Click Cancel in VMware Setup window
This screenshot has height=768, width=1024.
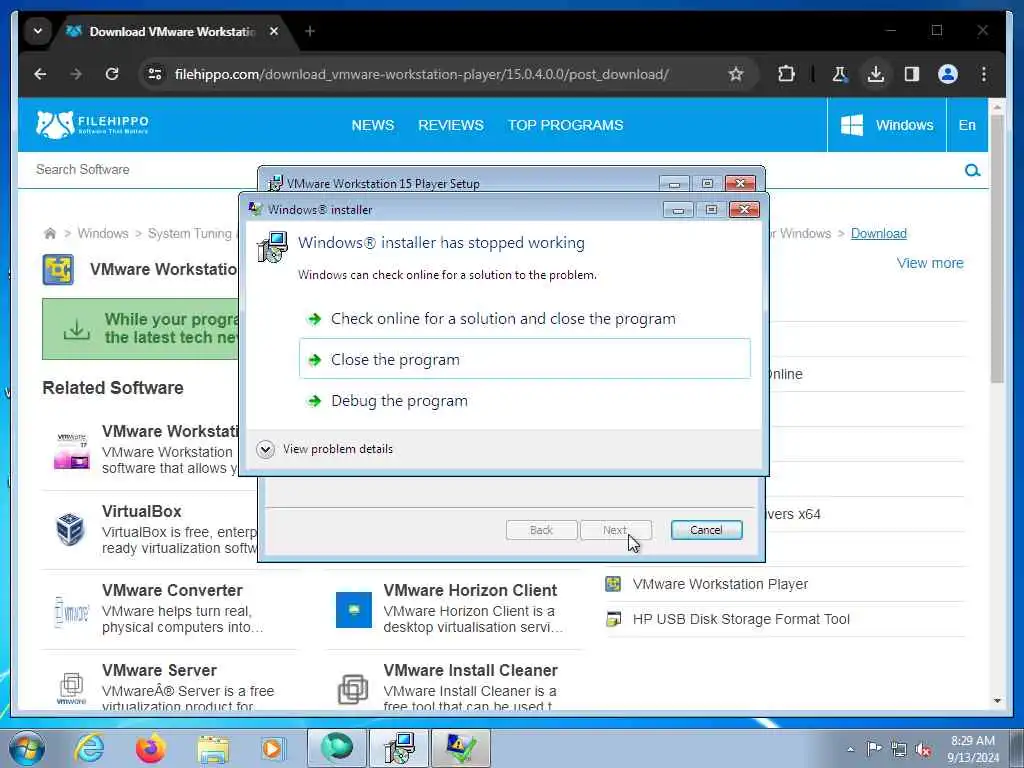pos(706,530)
